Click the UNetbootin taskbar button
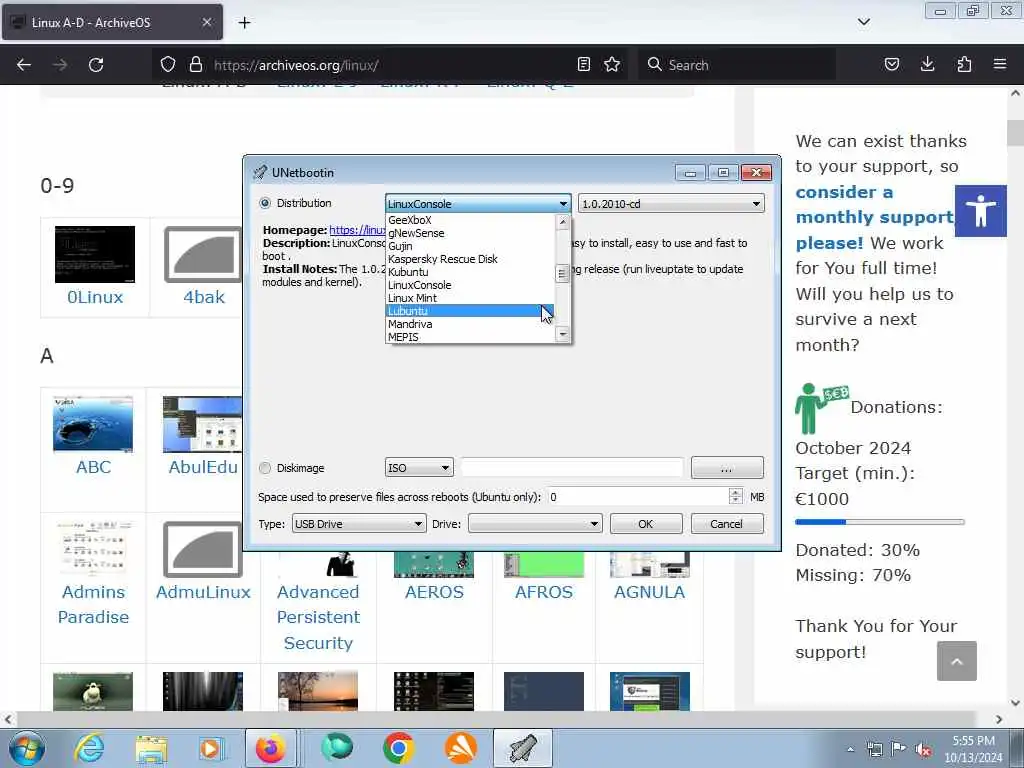The width and height of the screenshot is (1024, 768). click(x=522, y=748)
